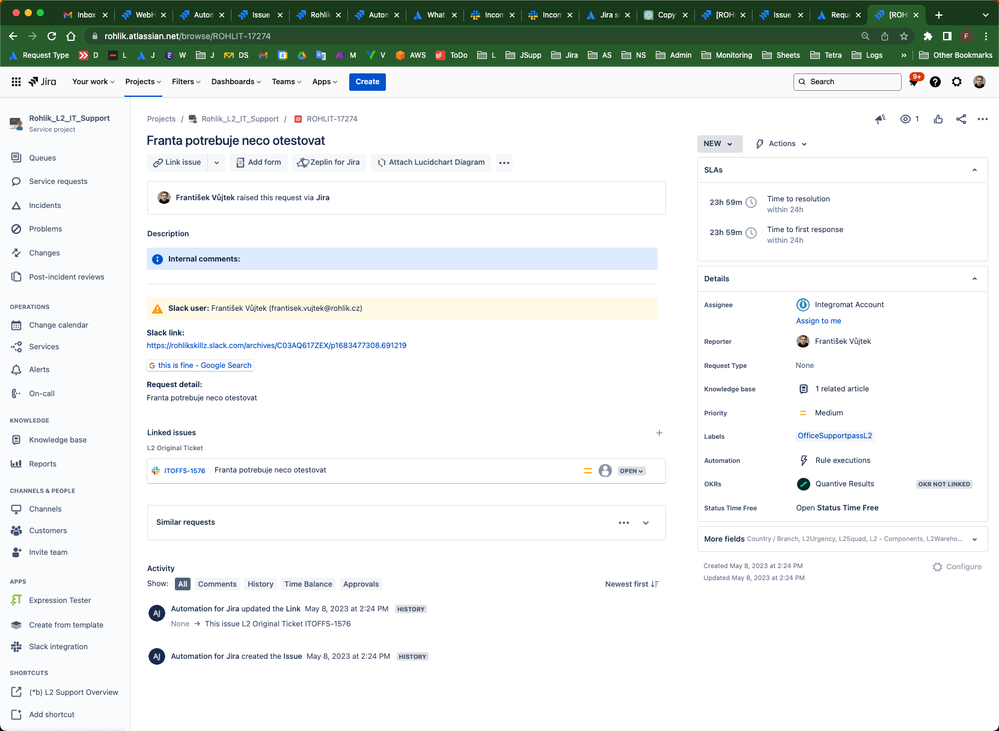Change Newest first sort order
This screenshot has height=731, width=999.
point(631,584)
